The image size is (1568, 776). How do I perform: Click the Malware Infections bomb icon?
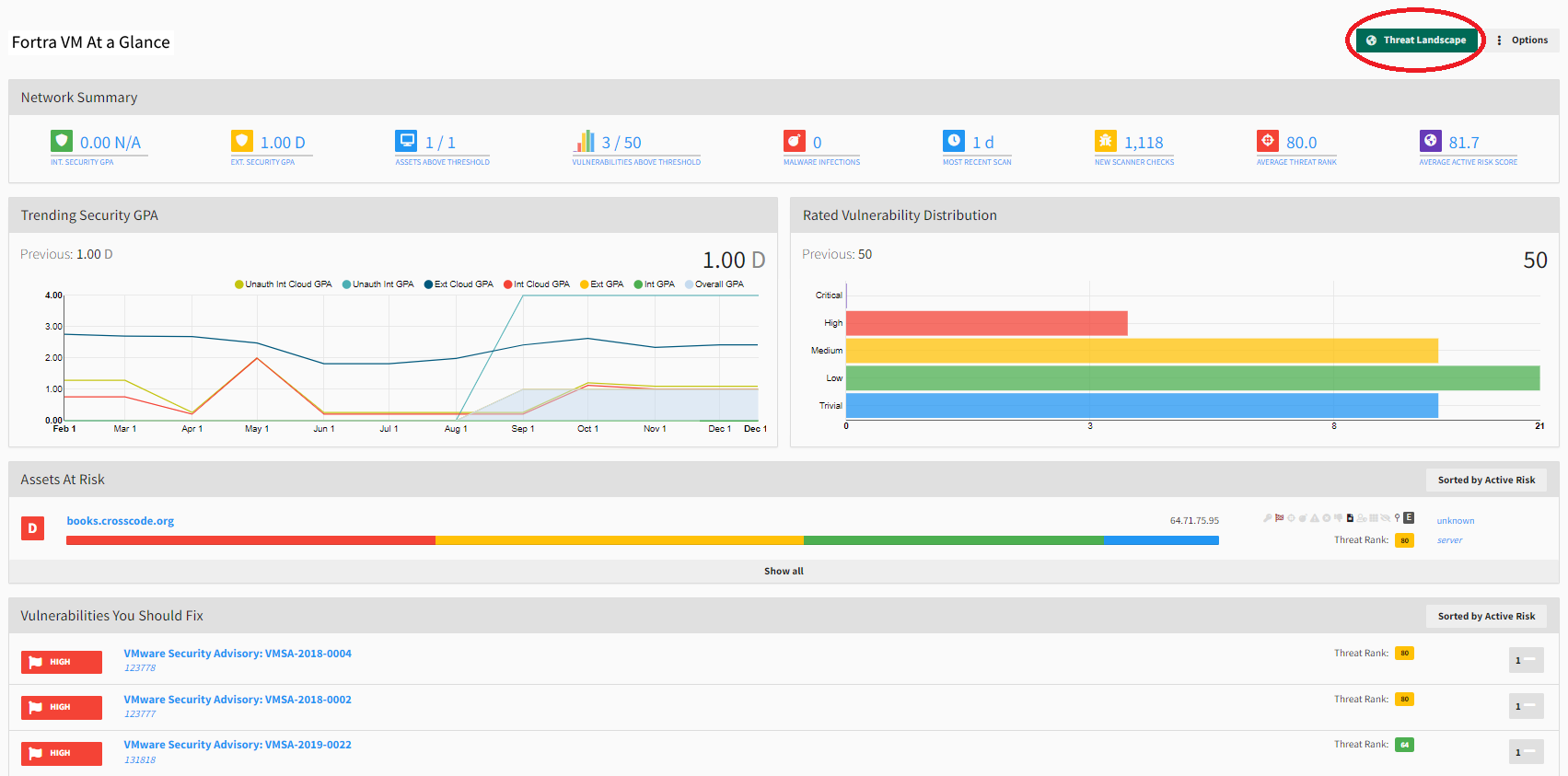pos(795,141)
